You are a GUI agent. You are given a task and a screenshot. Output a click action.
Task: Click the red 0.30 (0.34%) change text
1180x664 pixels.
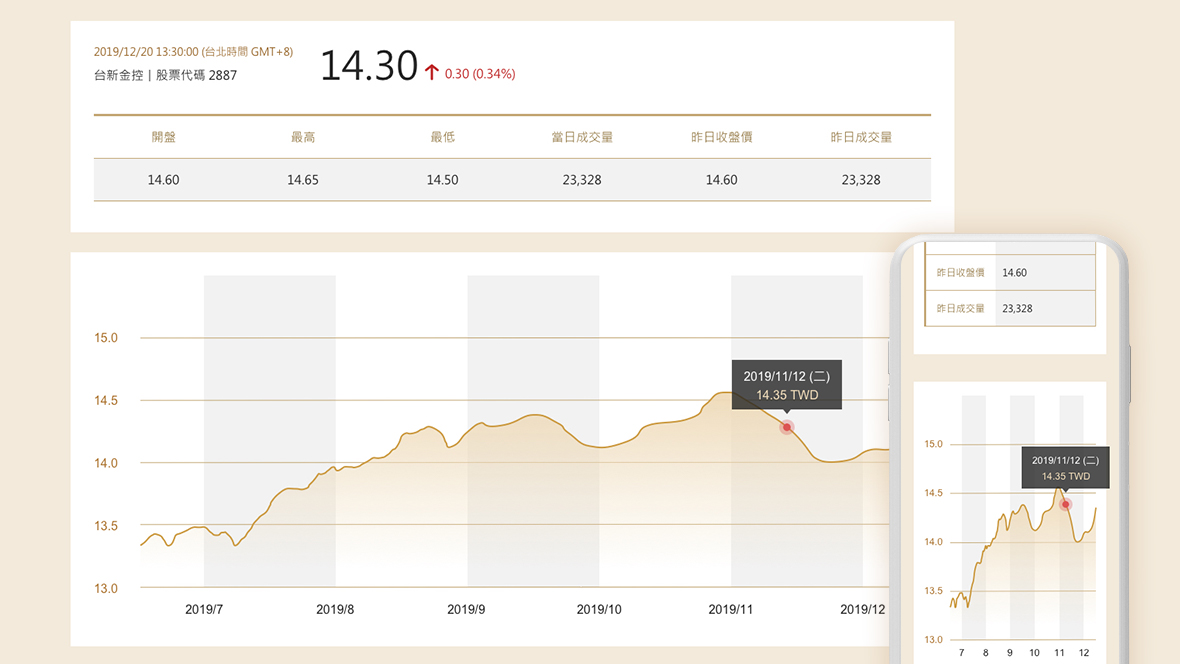[480, 74]
